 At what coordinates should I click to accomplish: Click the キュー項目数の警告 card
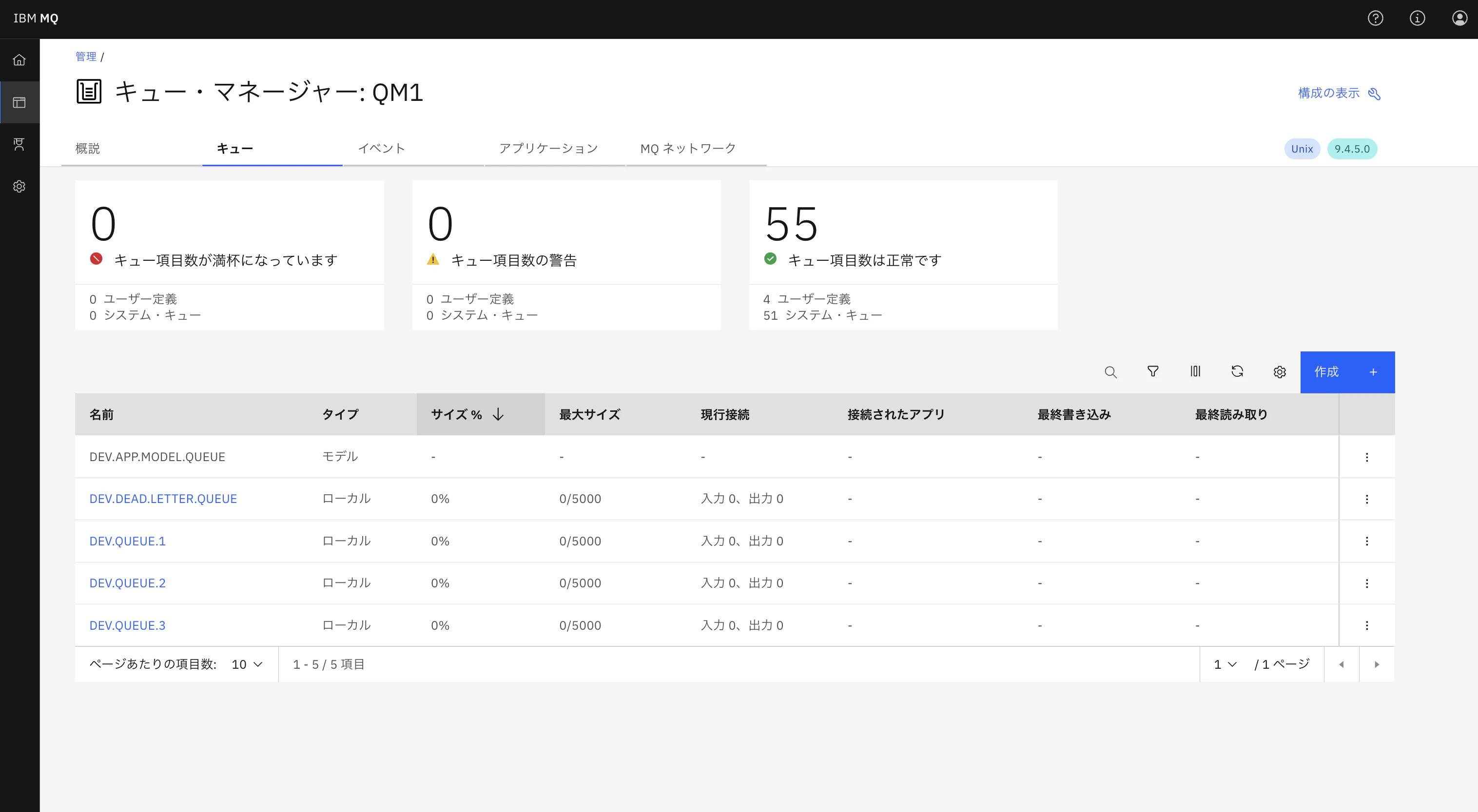point(566,255)
